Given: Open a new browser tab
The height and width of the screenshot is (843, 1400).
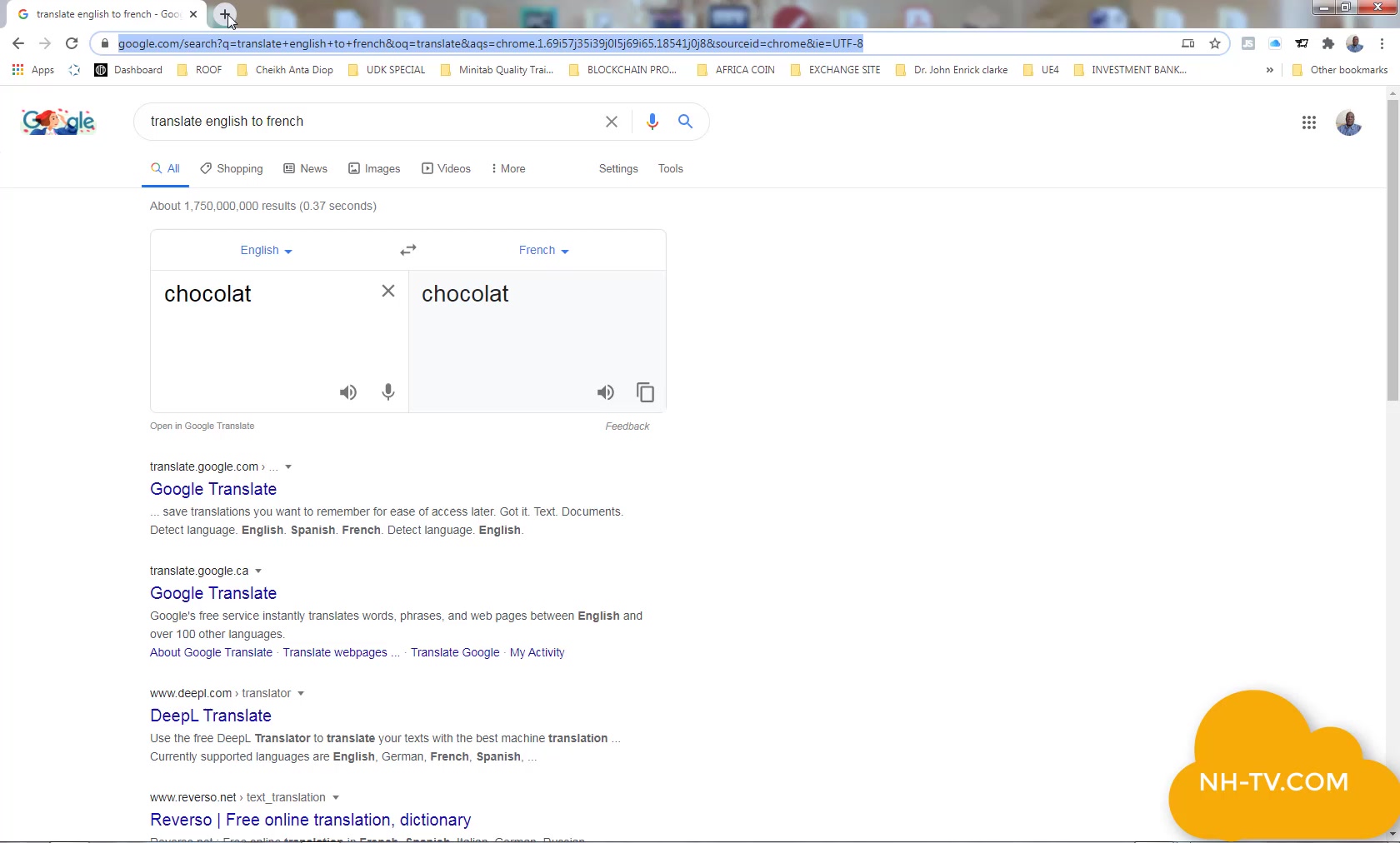Looking at the screenshot, I should tap(225, 14).
